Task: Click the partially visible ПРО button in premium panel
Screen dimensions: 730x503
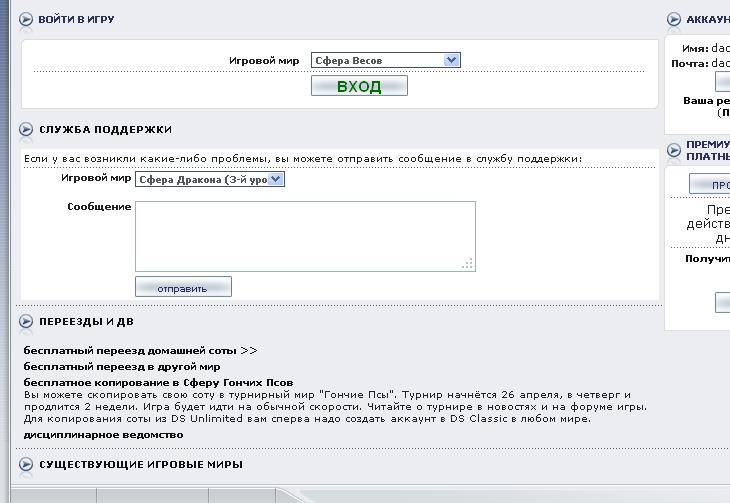Action: pos(709,184)
